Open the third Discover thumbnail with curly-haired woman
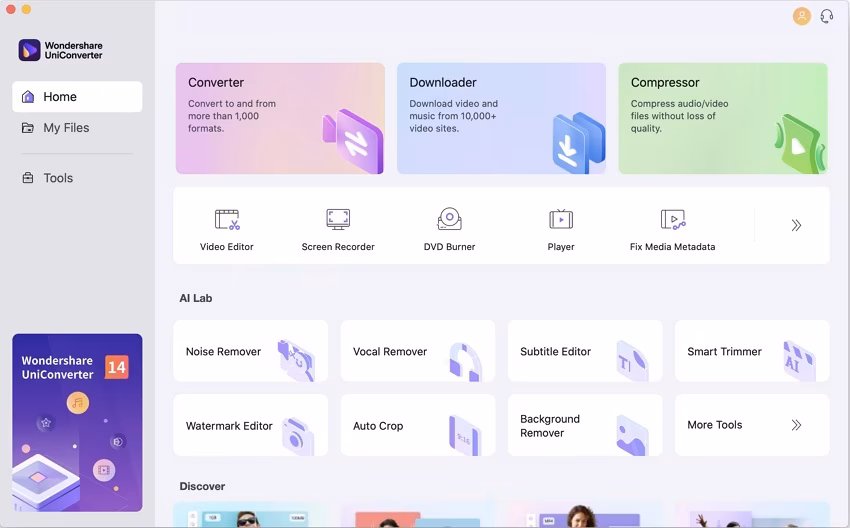 point(587,515)
